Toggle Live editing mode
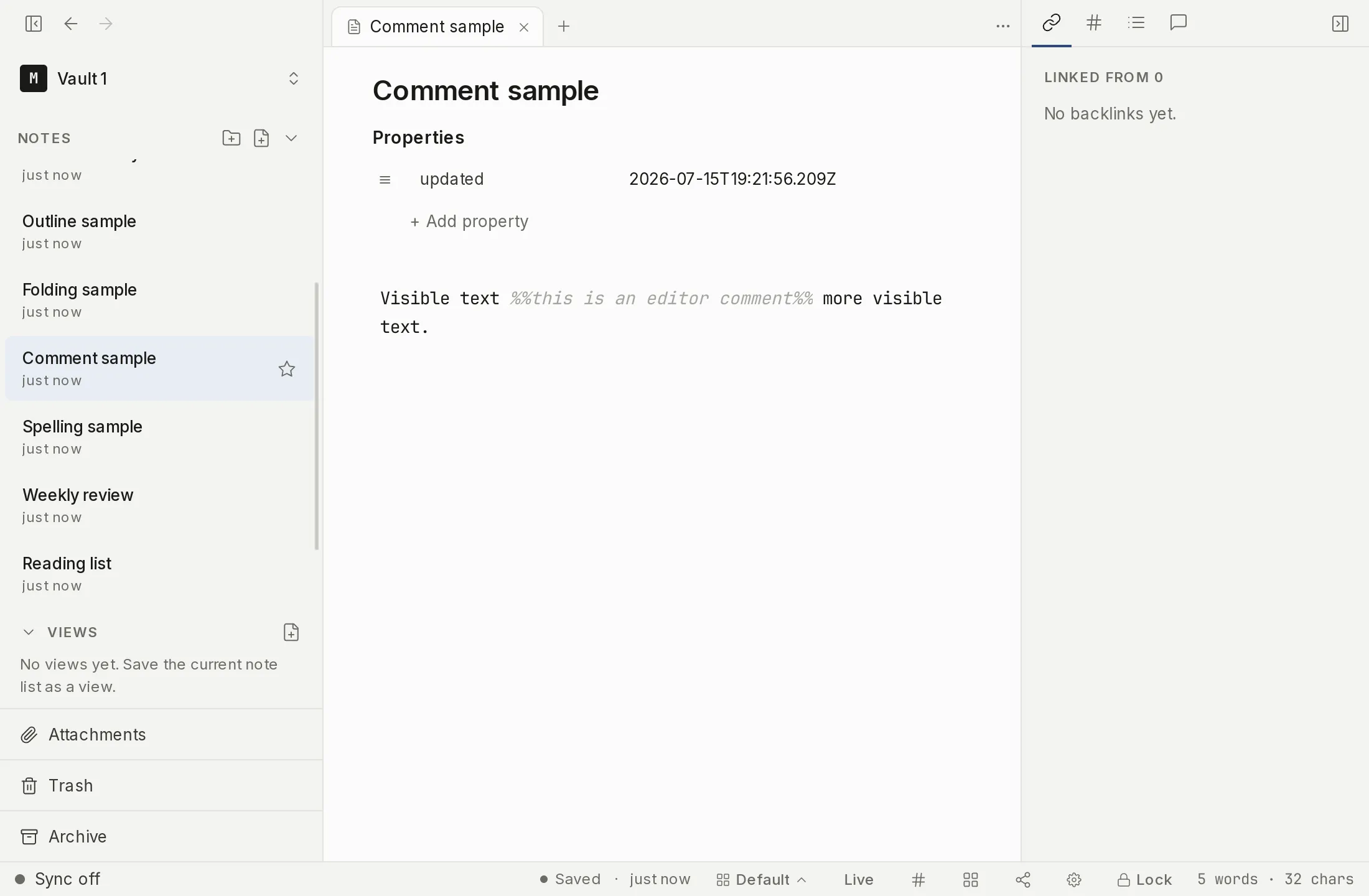The image size is (1369, 896). coord(859,879)
